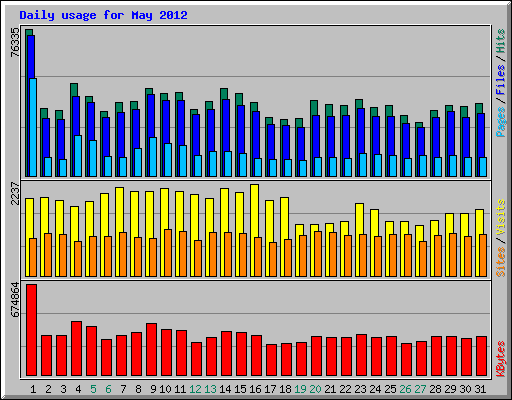Click the 76335 axis label

[x=15, y=42]
